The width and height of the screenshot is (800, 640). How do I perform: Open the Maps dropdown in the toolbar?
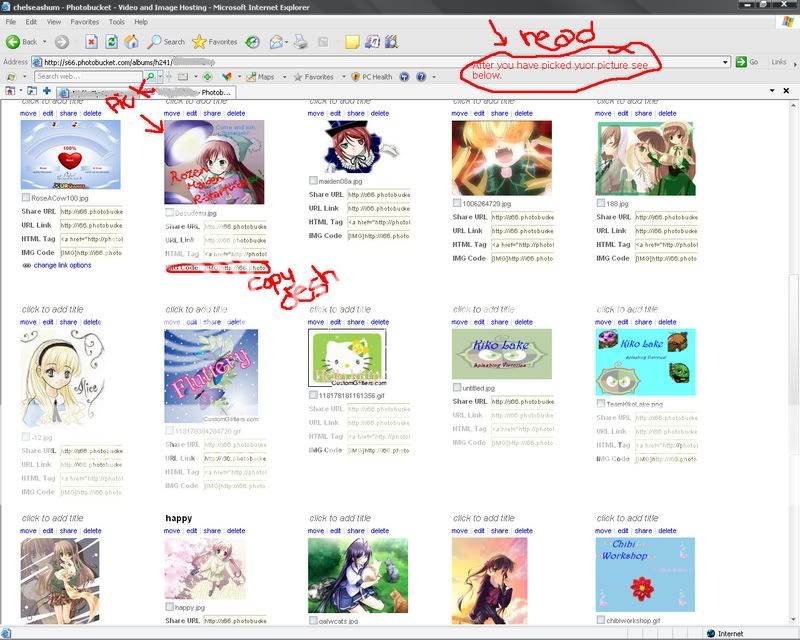point(263,77)
